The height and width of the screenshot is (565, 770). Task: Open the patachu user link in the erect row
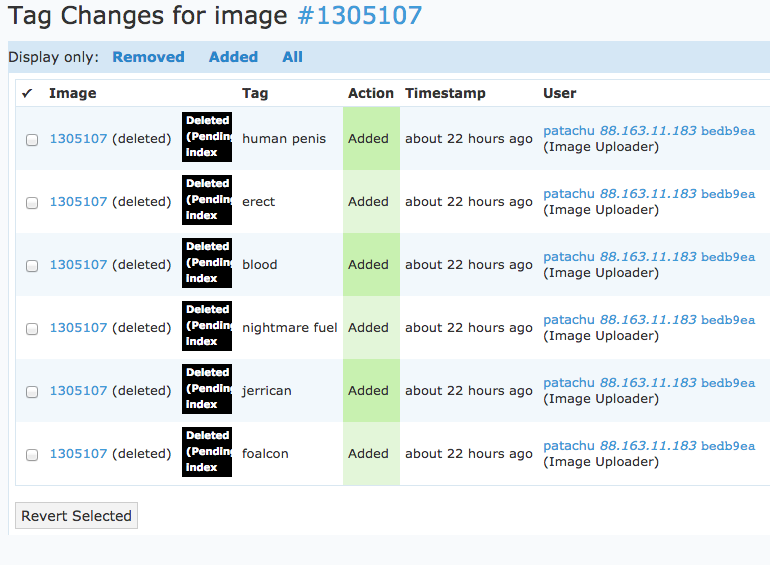(x=569, y=194)
